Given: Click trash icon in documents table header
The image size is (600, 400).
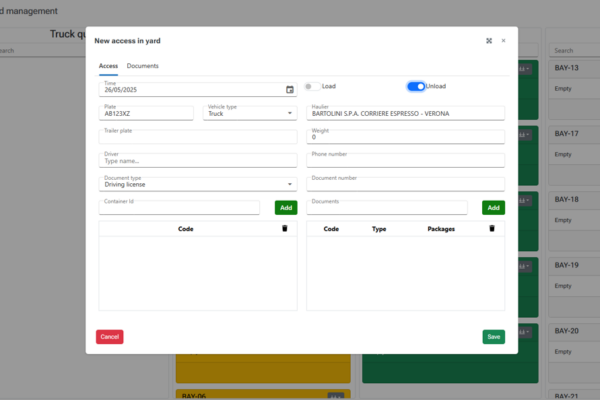Looking at the screenshot, I should point(491,228).
